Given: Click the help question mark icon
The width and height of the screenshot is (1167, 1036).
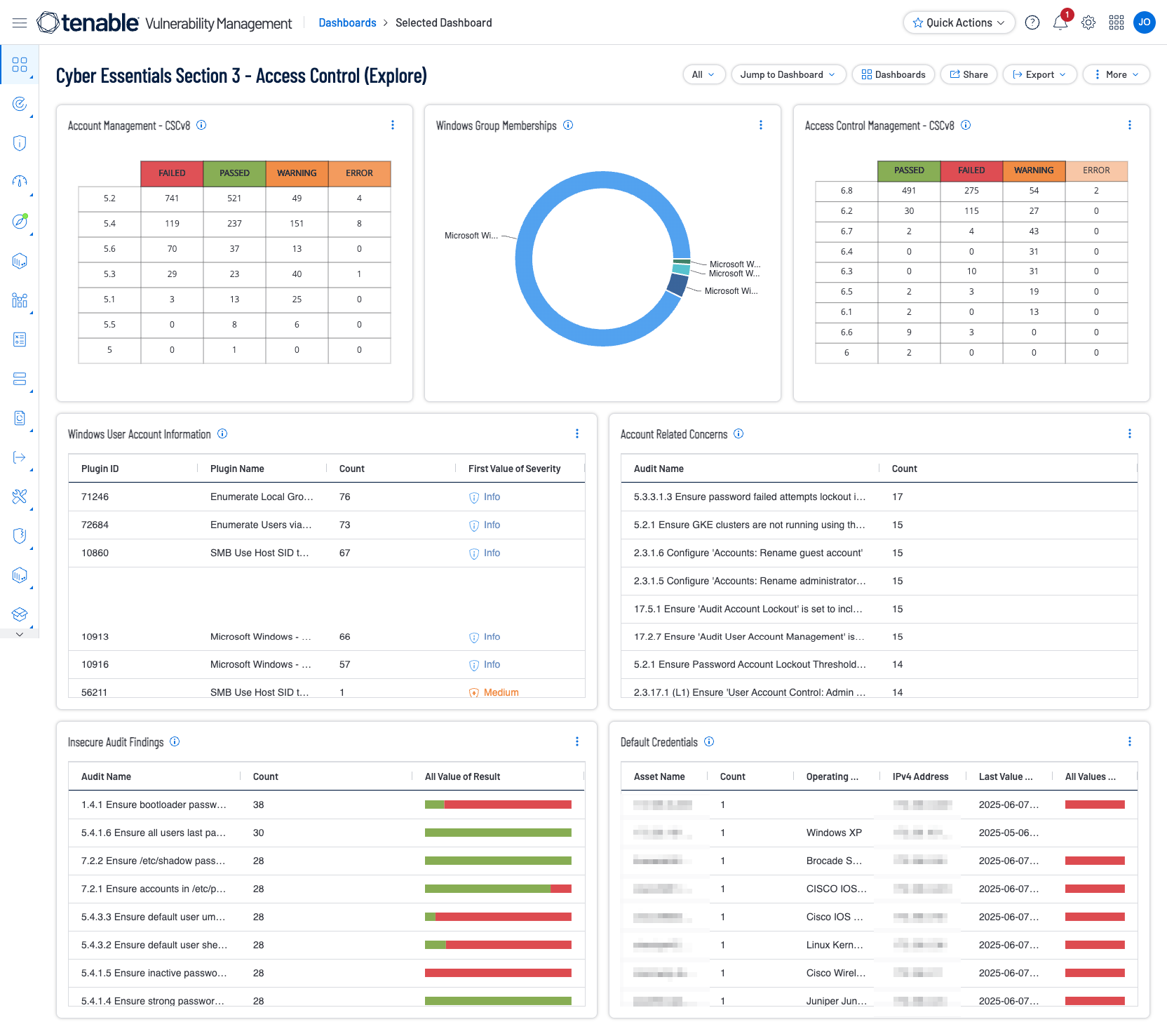Looking at the screenshot, I should [x=1032, y=23].
